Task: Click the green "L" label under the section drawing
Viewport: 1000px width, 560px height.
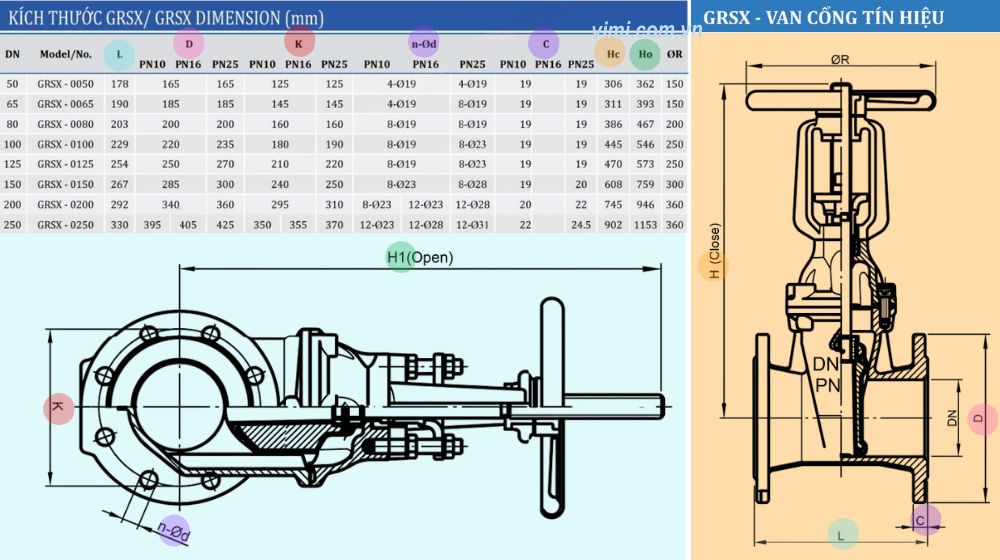Action: [841, 536]
